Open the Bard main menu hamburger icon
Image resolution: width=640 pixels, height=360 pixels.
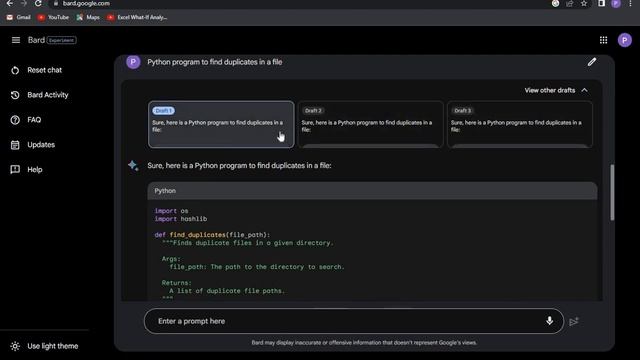tap(16, 40)
